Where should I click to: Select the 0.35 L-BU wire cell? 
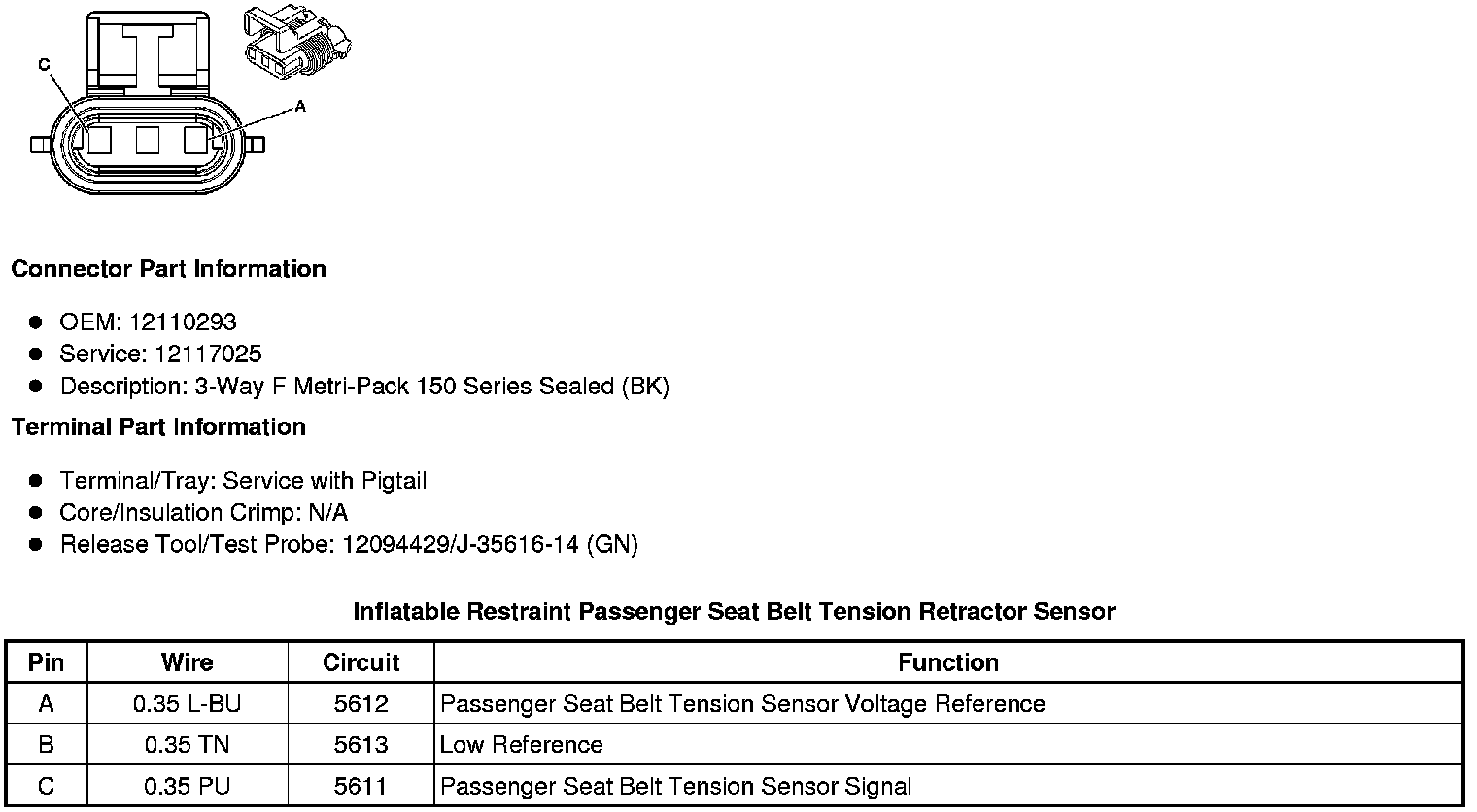coord(187,704)
